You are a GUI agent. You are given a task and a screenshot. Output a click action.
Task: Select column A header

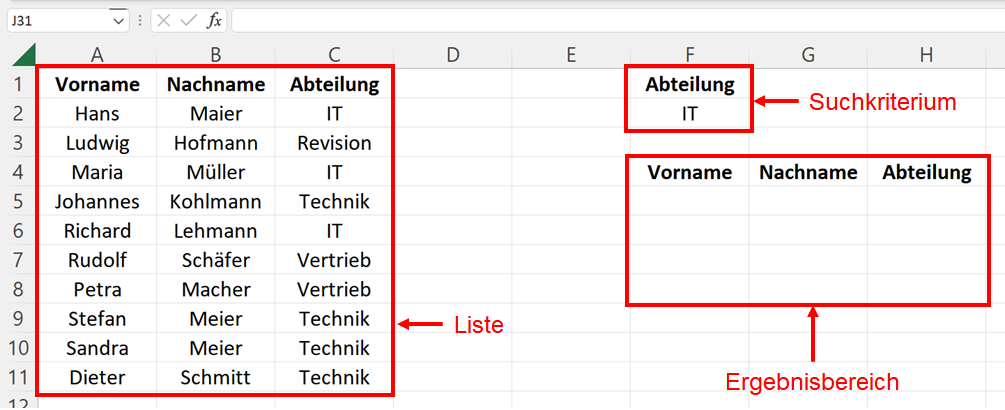[x=97, y=55]
